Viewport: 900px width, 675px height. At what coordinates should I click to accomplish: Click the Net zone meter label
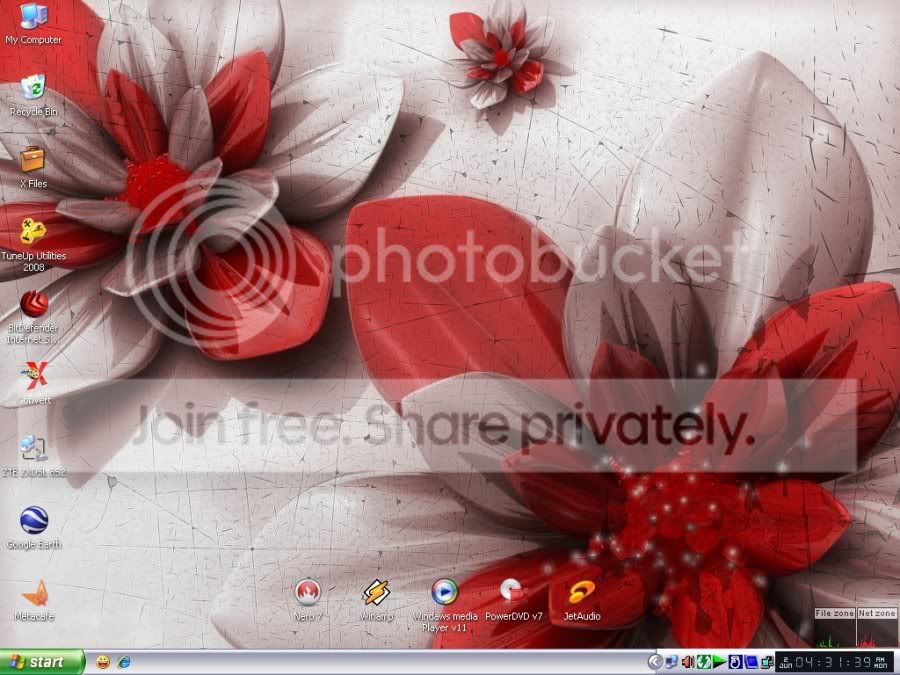click(x=876, y=613)
